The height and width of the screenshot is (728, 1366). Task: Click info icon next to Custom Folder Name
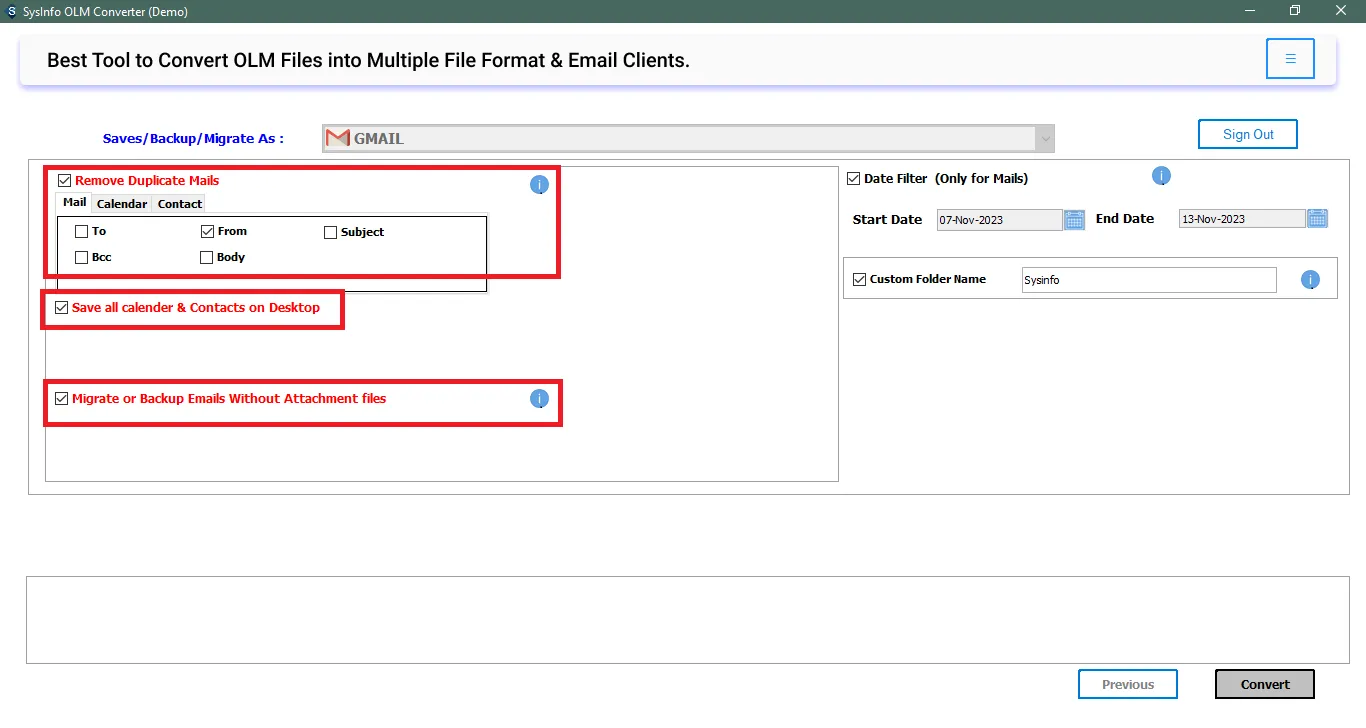click(x=1310, y=280)
